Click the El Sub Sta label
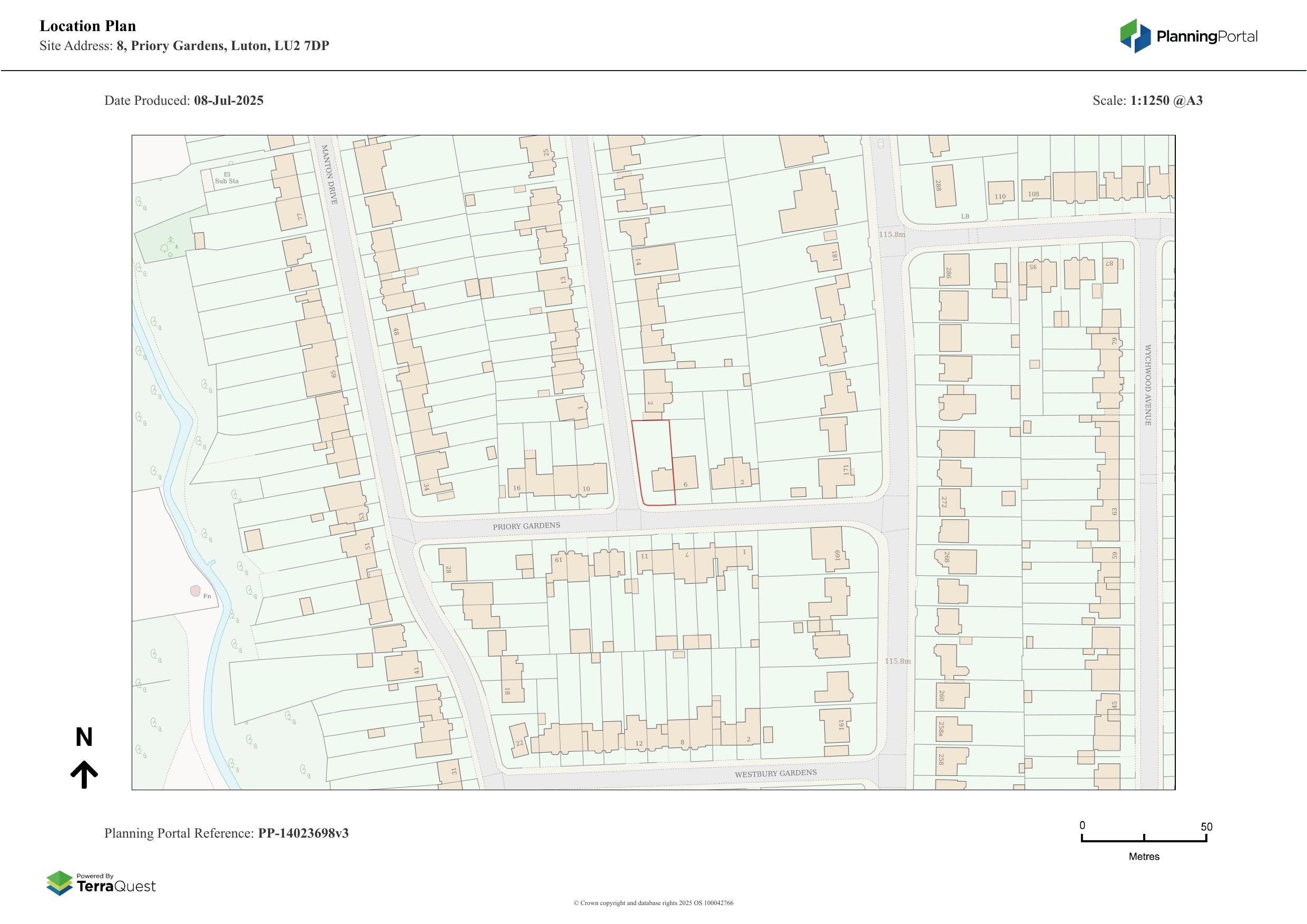 [227, 178]
